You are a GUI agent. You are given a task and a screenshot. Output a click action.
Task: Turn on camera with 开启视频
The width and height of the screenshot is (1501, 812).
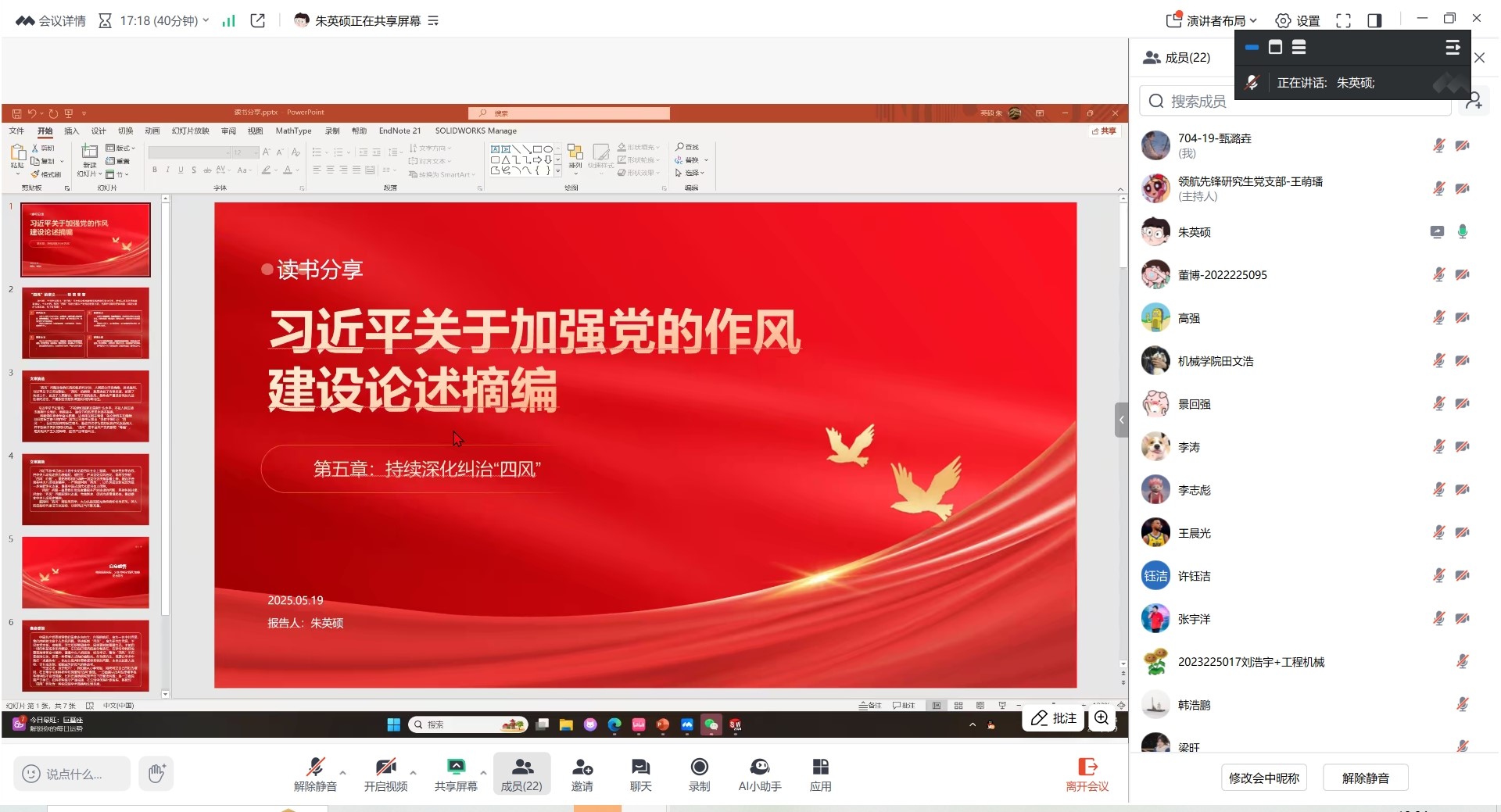pos(385,774)
